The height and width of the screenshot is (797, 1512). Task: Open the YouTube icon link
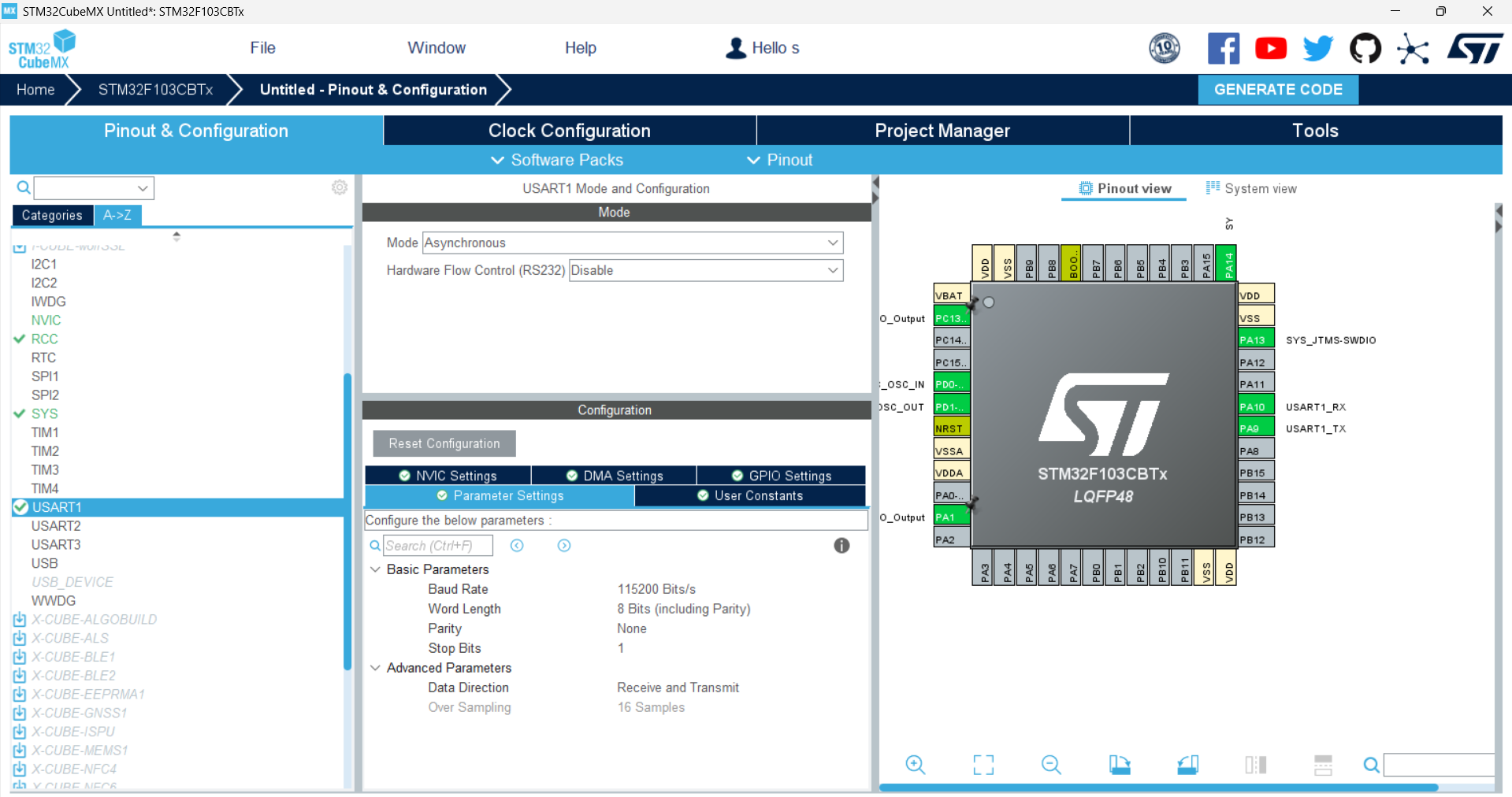pos(1271,48)
